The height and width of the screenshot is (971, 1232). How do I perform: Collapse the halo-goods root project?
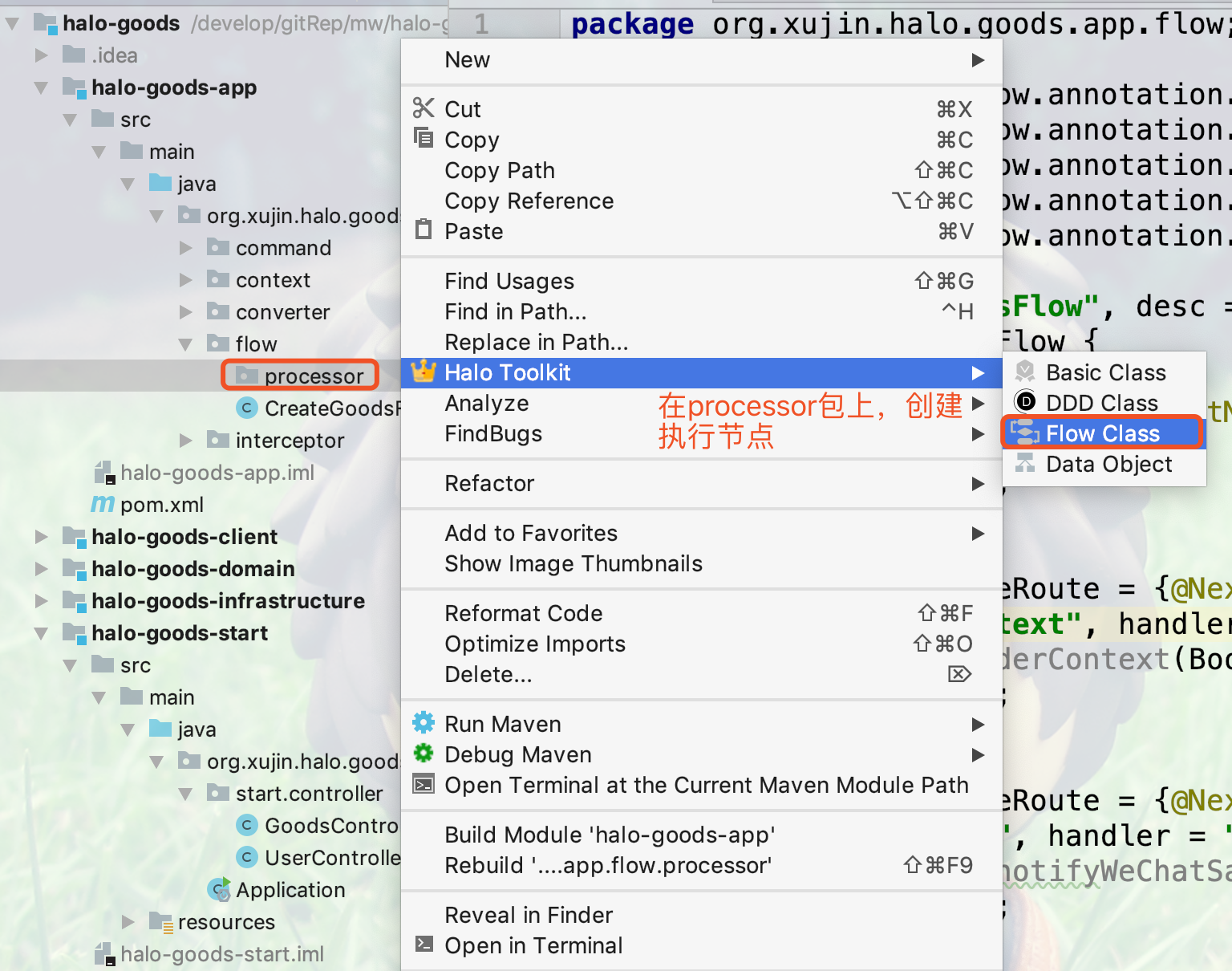click(x=13, y=23)
